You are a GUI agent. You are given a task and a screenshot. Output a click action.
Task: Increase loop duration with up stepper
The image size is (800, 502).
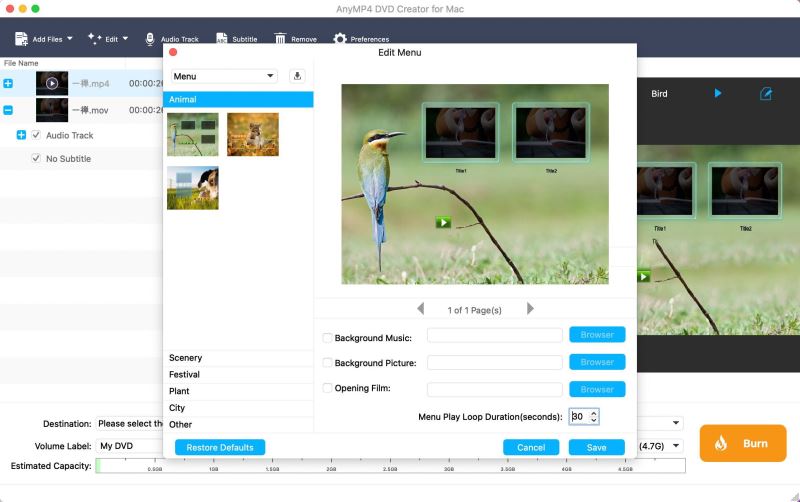(x=593, y=413)
